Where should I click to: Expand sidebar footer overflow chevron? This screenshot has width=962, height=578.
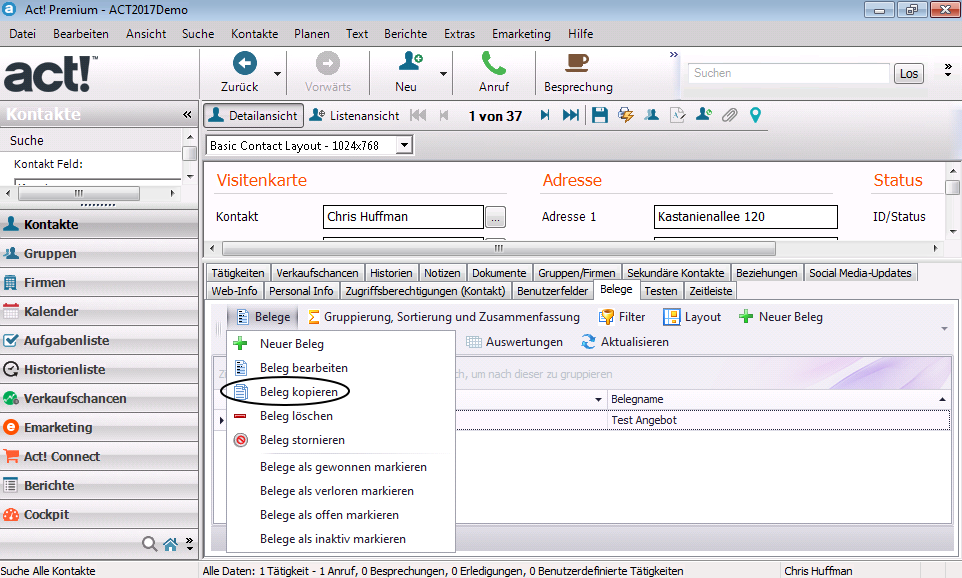pos(190,544)
